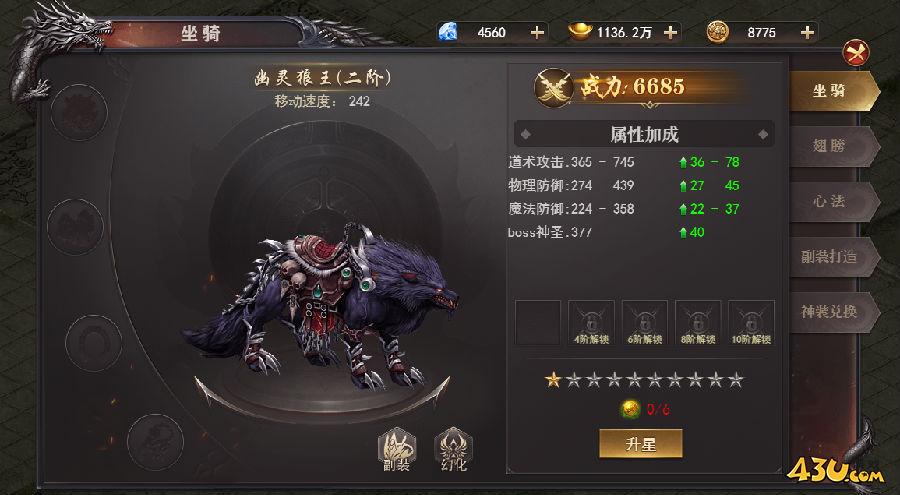Add gold ingots with plus icon

point(670,33)
